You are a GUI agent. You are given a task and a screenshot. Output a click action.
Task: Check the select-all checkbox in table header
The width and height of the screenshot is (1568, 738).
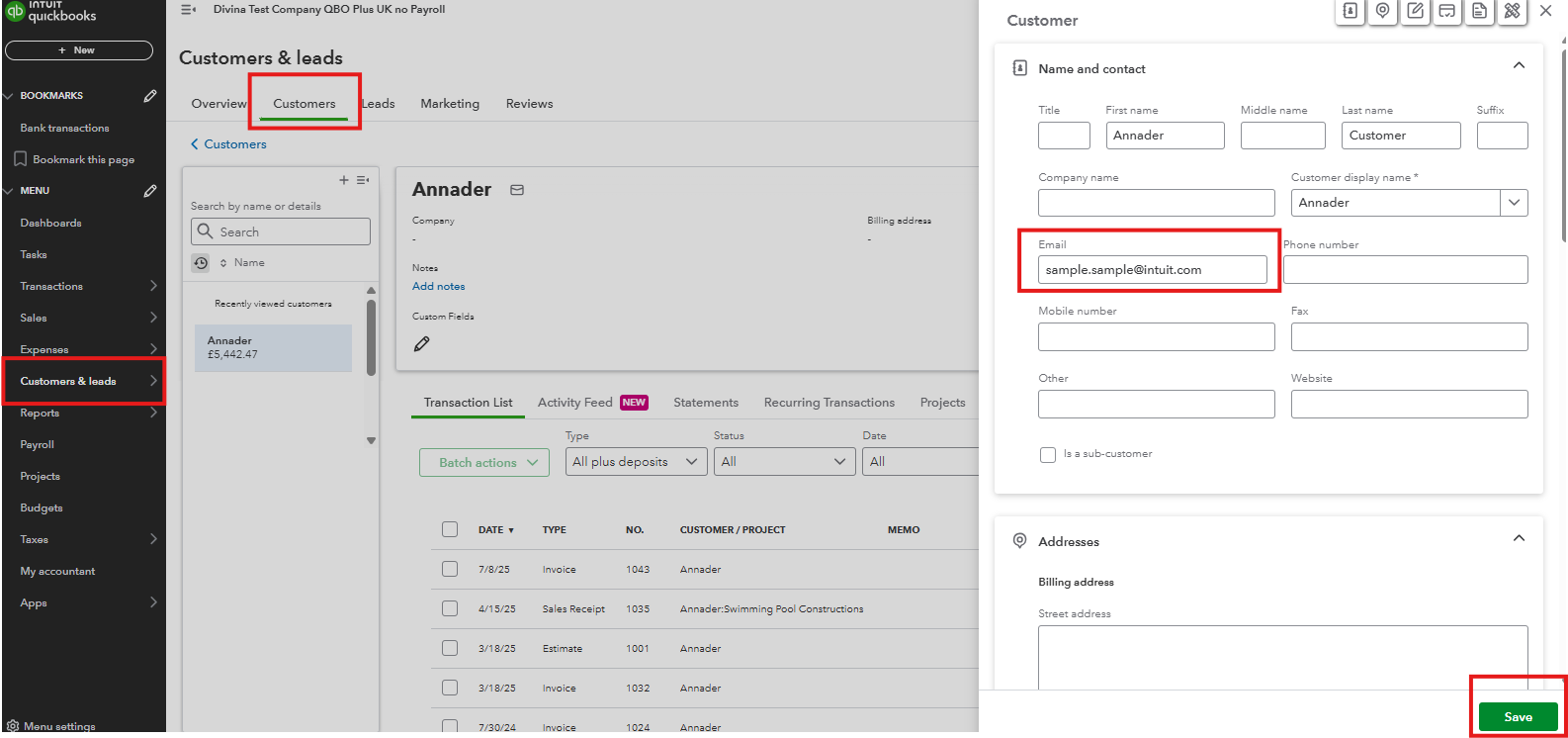(x=450, y=529)
